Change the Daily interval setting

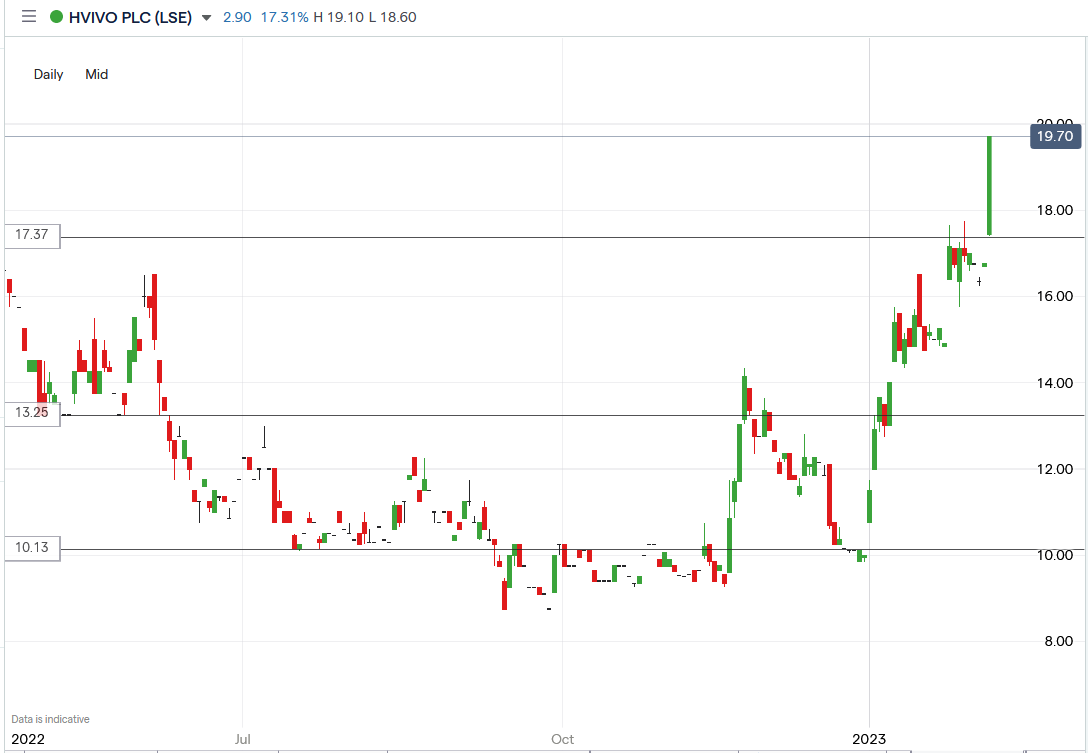tap(49, 74)
